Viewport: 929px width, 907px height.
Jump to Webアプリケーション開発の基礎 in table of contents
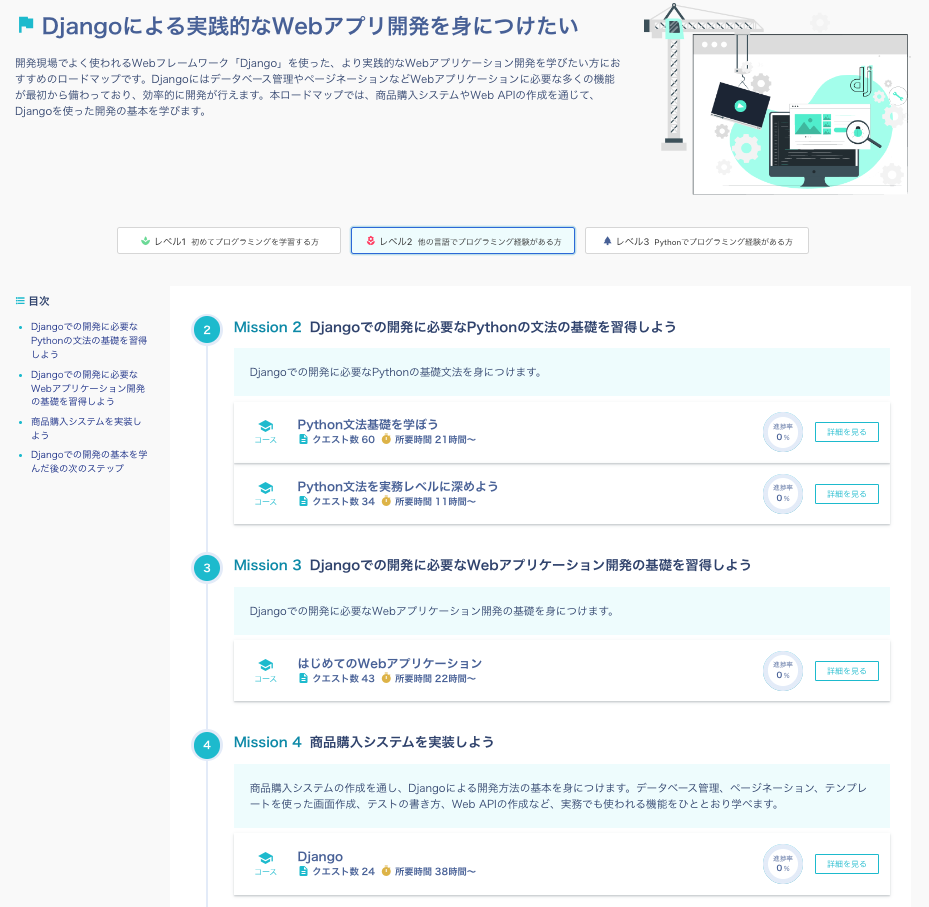tap(88, 388)
